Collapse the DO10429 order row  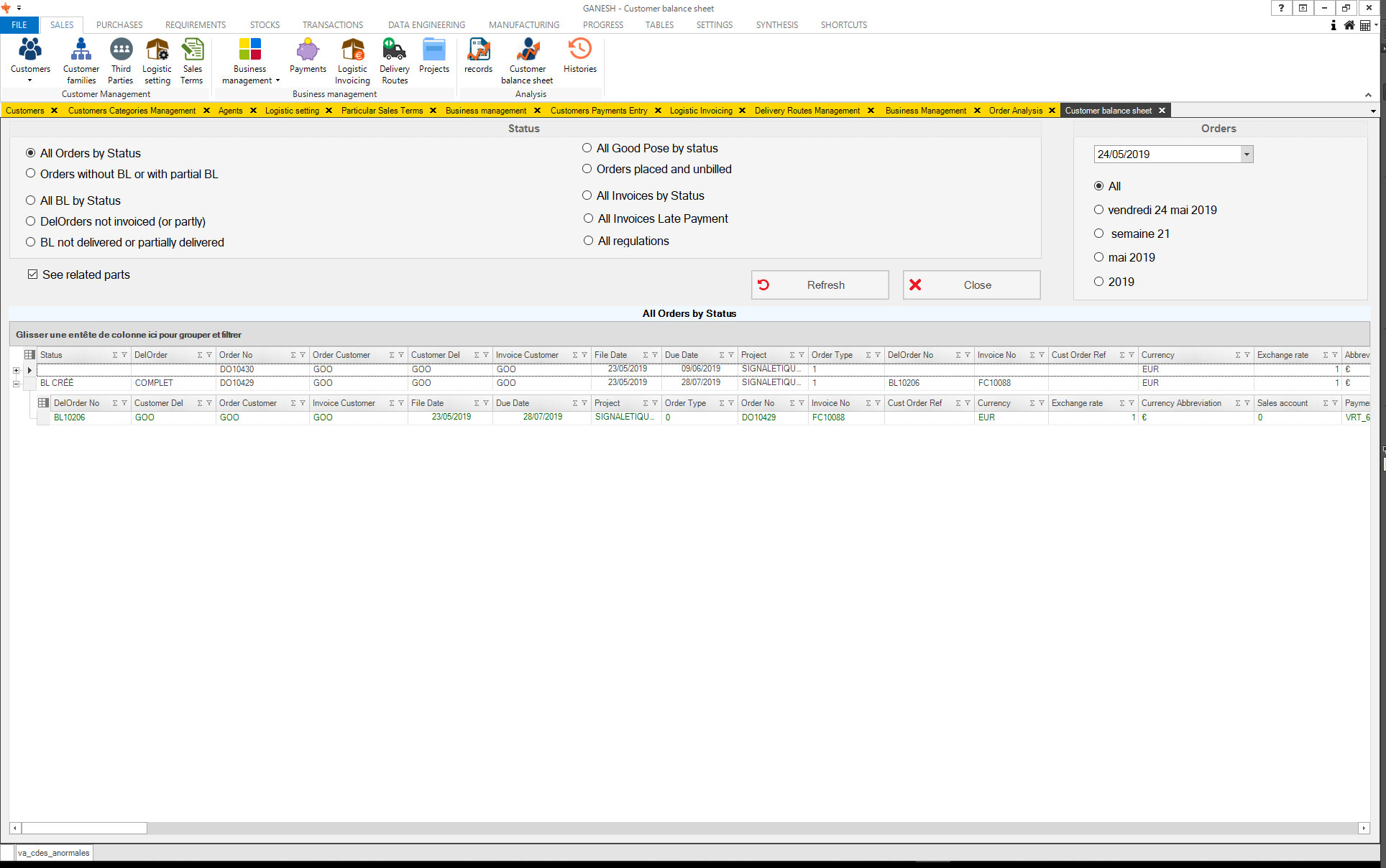[x=16, y=384]
